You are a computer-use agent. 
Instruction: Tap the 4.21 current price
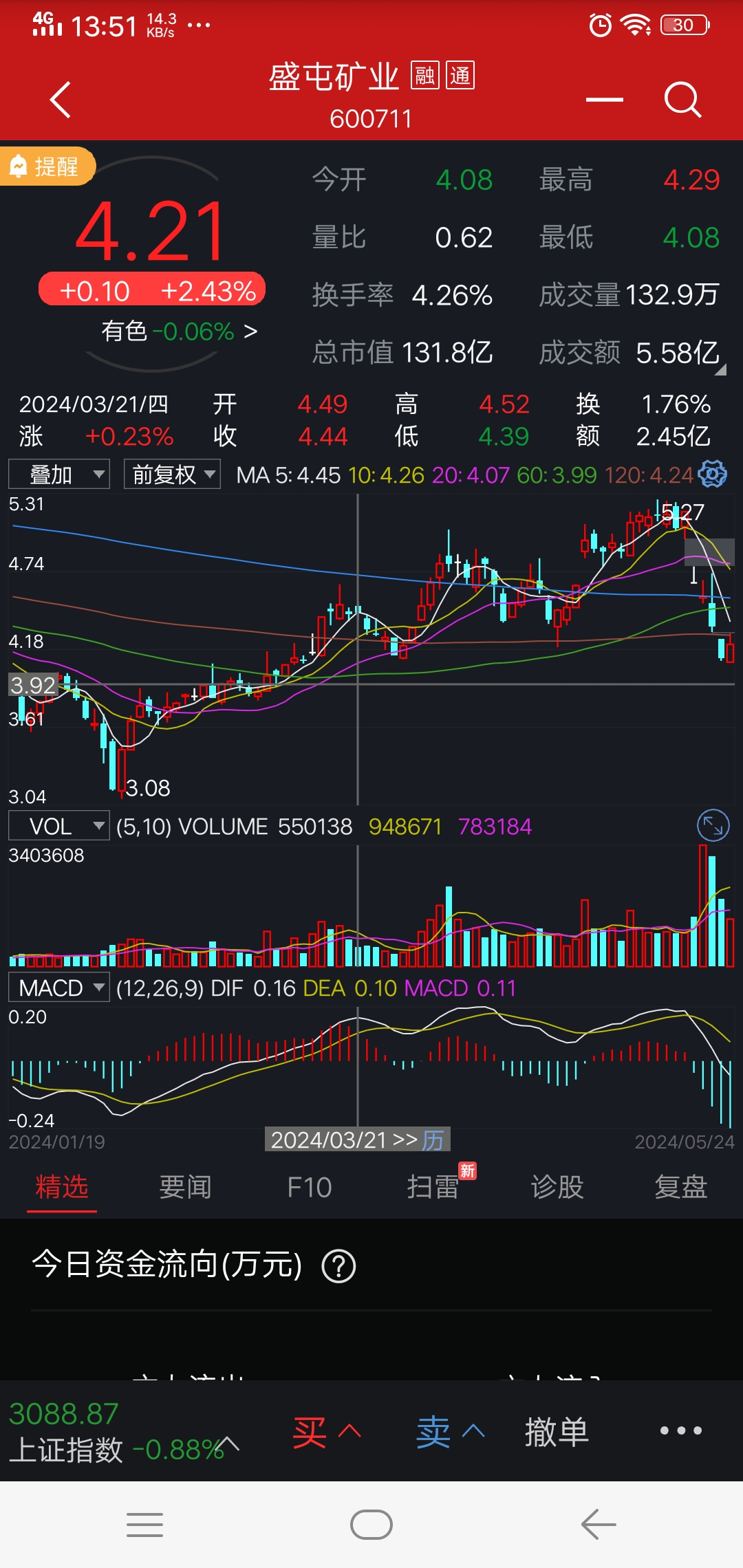pos(151,232)
